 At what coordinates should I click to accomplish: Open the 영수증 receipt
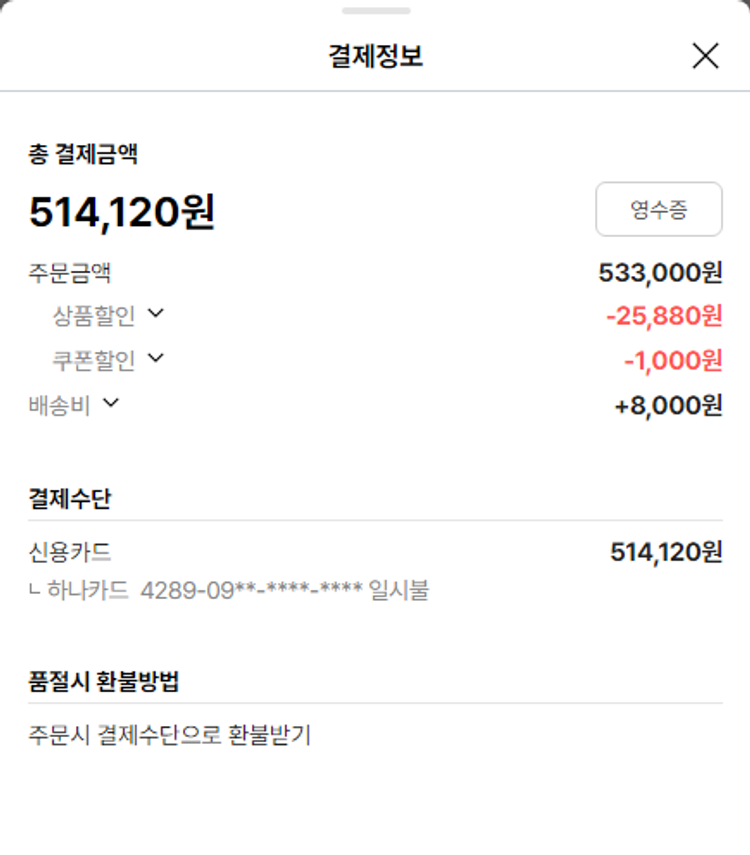tap(658, 209)
